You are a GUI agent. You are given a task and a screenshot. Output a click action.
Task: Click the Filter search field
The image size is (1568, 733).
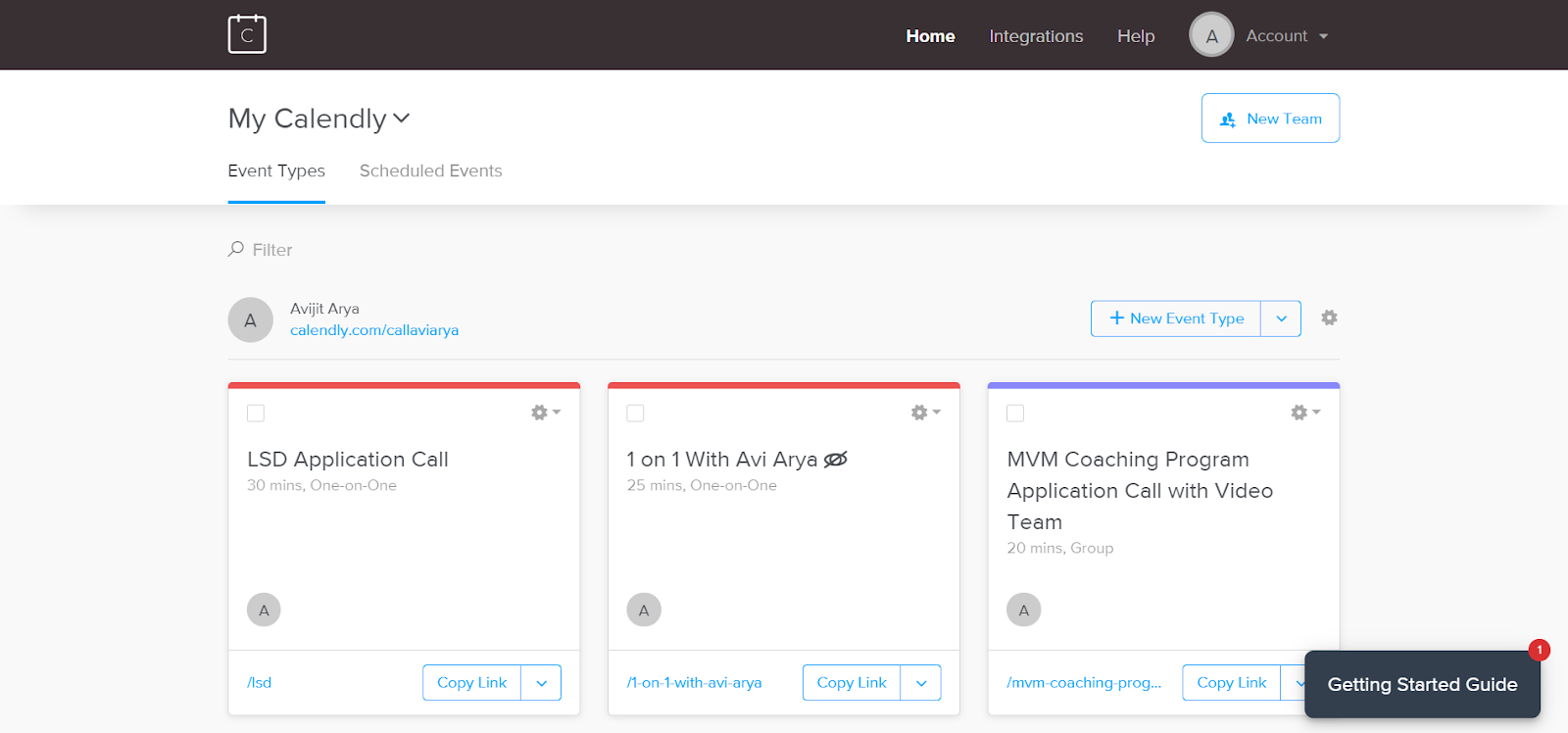pyautogui.click(x=272, y=250)
